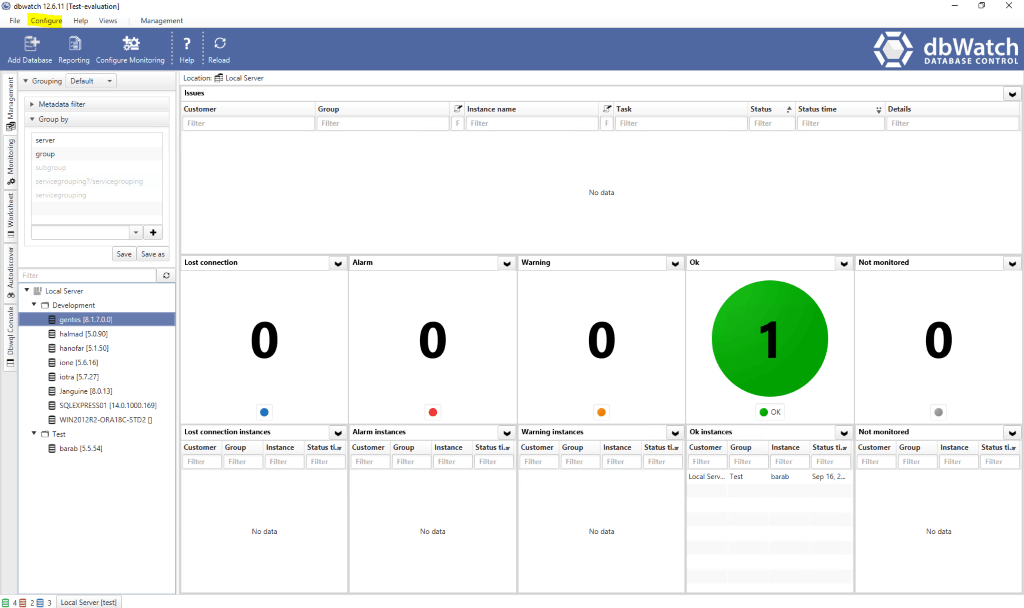The width and height of the screenshot is (1024, 608).
Task: Toggle the green OK legend item
Action: pyautogui.click(x=770, y=412)
